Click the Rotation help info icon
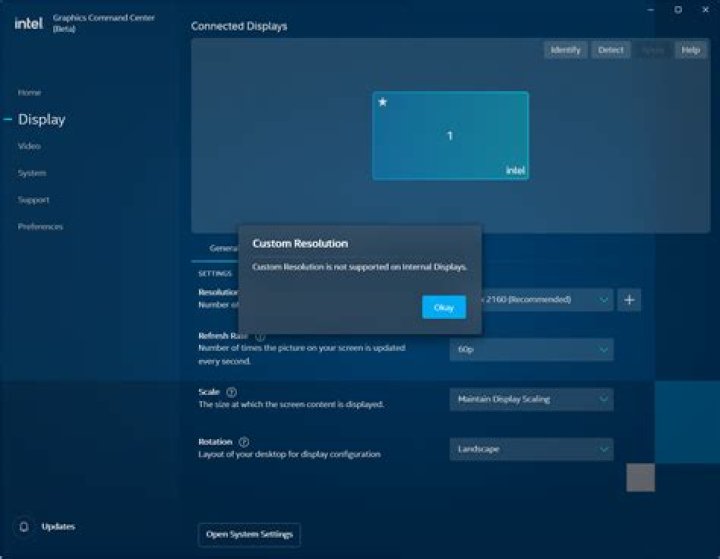This screenshot has height=559, width=720. click(x=244, y=442)
